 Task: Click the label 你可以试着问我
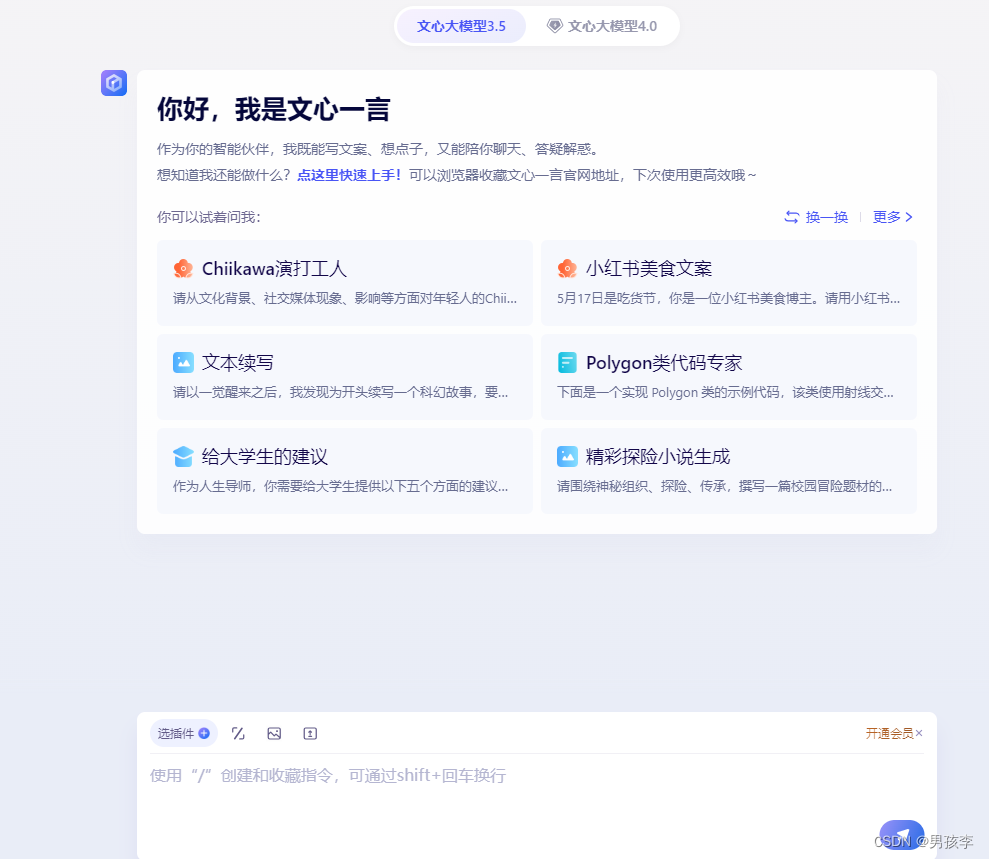[209, 217]
